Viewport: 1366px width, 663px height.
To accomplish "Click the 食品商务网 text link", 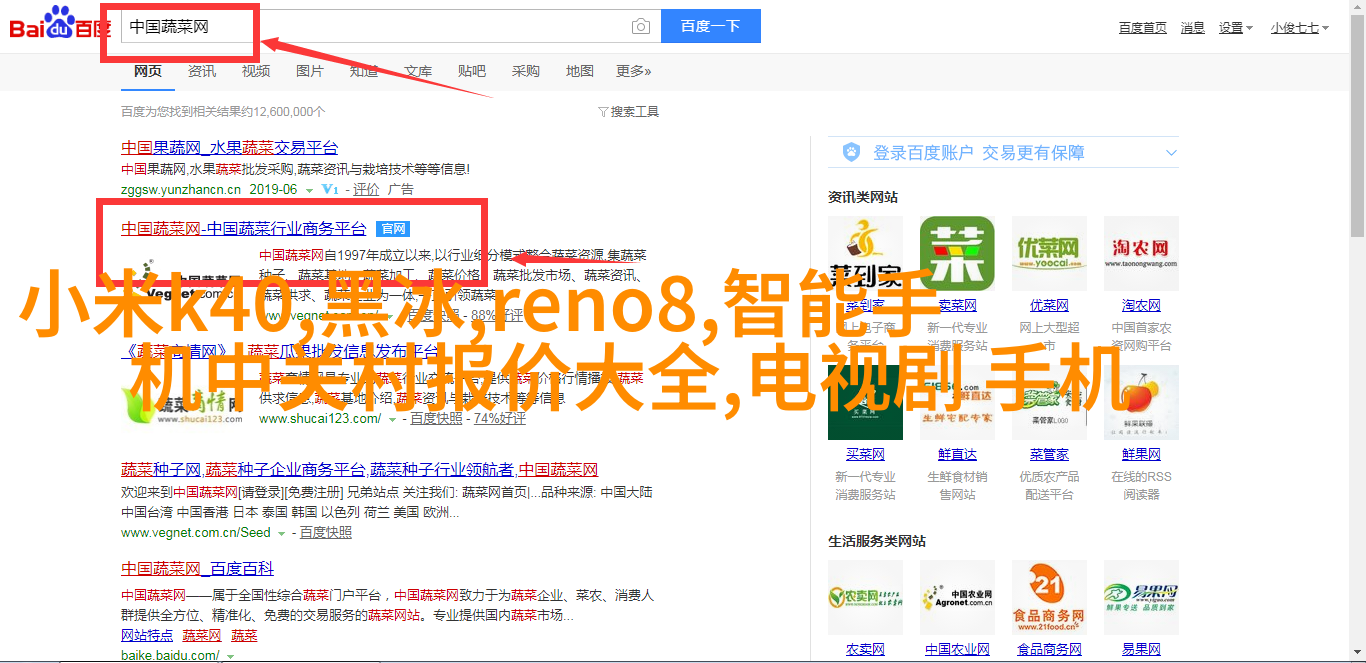I will pos(1049,650).
